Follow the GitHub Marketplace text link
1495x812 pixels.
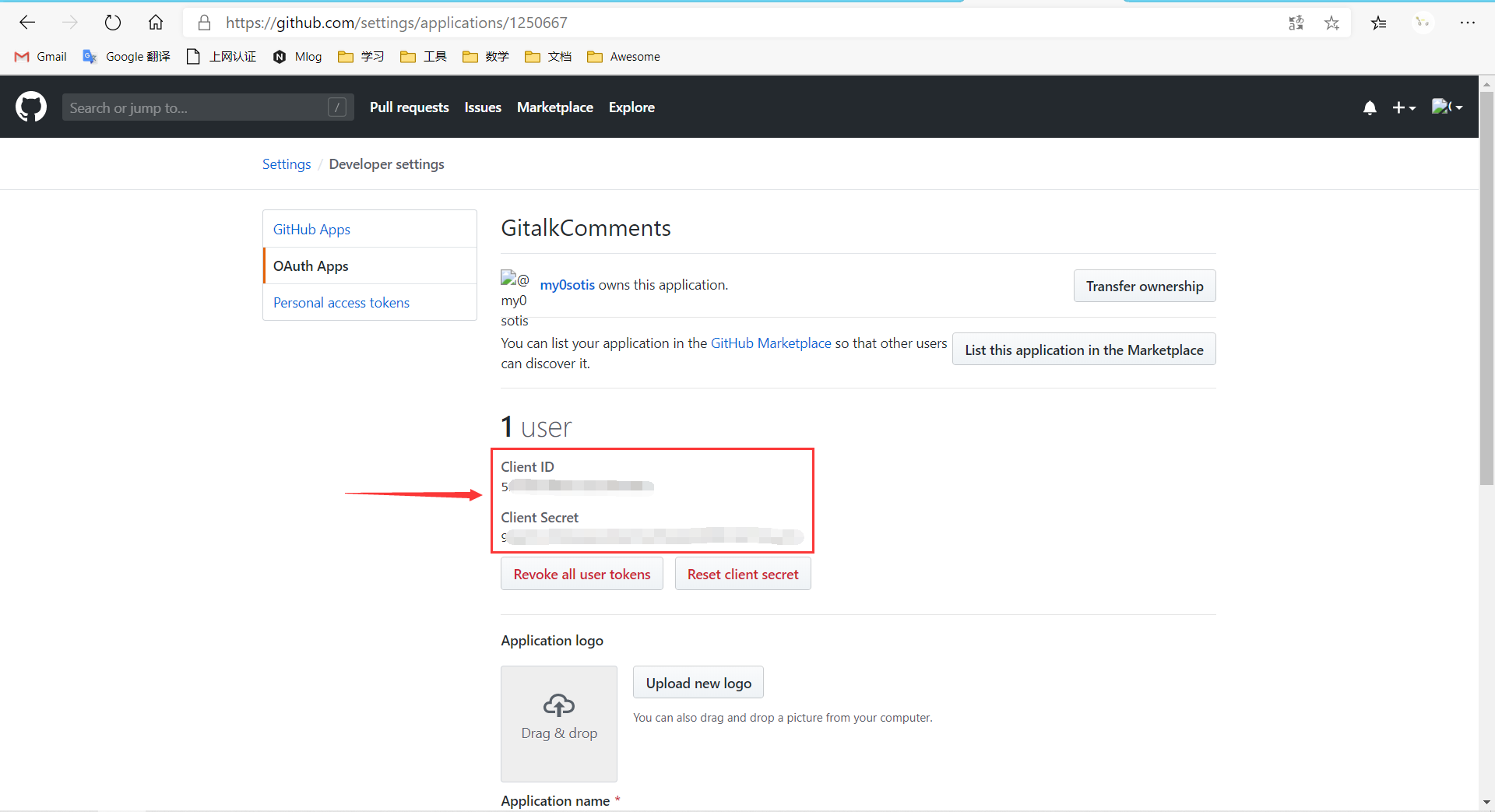click(771, 343)
